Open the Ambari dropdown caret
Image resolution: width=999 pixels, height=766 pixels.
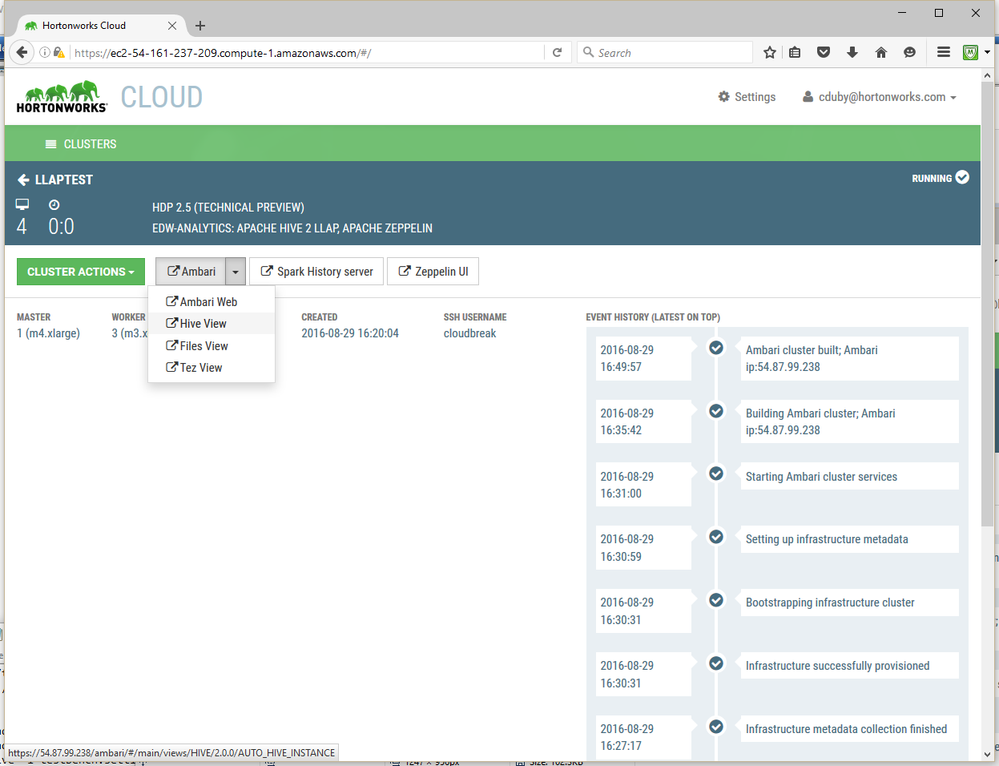tap(235, 271)
